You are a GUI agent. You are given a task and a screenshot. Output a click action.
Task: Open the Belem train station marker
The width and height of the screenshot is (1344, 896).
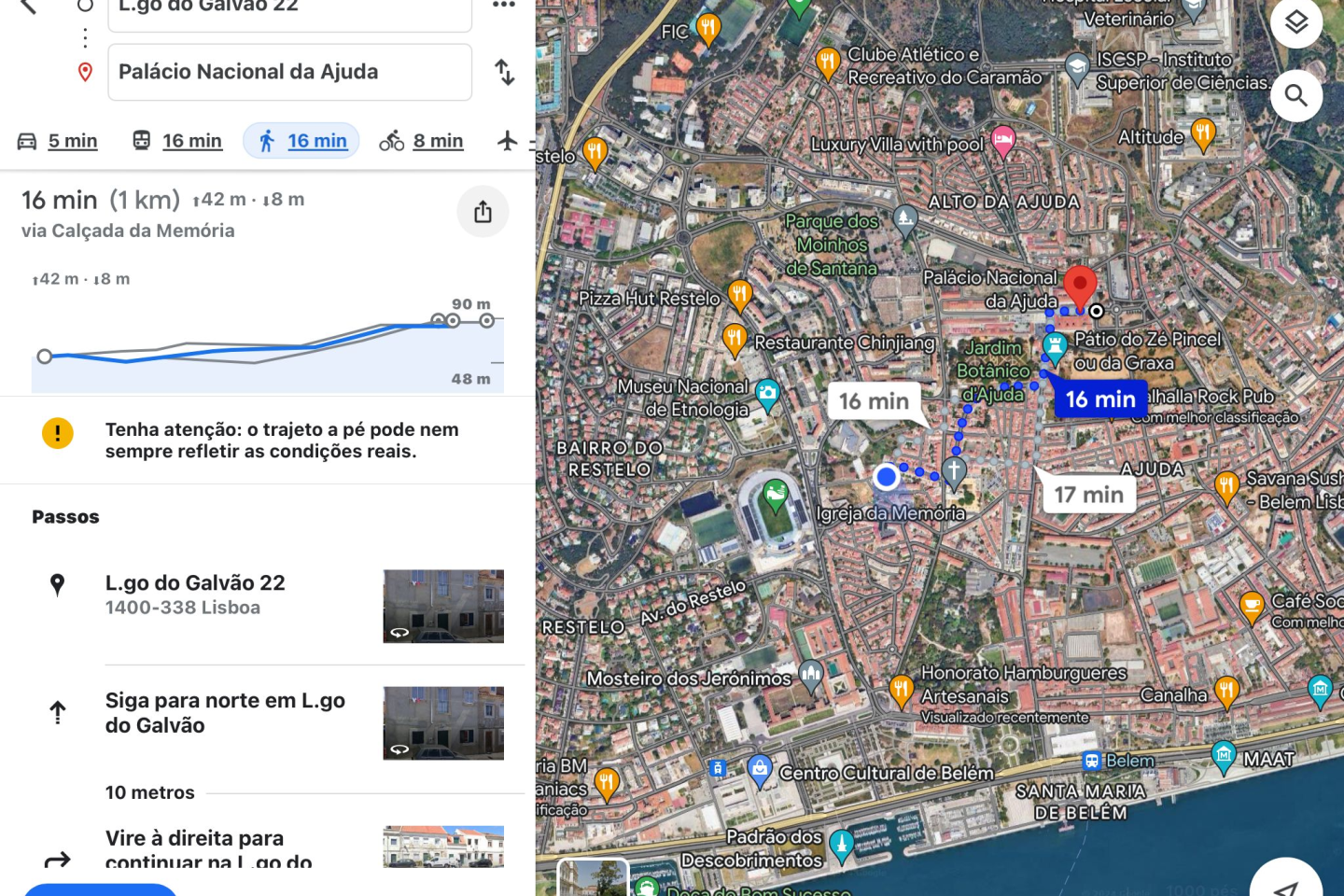tap(1091, 761)
